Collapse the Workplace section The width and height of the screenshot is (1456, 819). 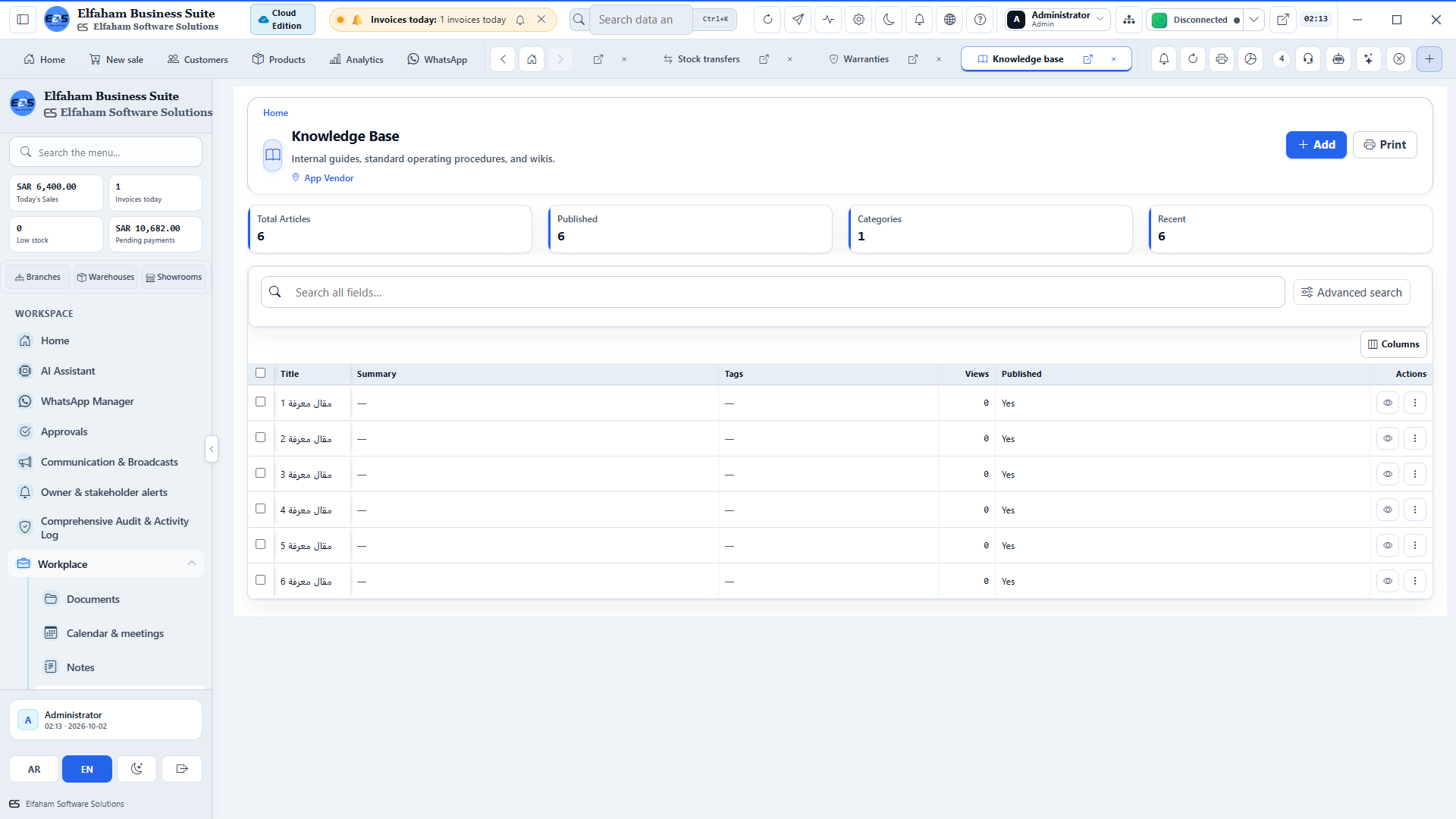[x=106, y=563]
